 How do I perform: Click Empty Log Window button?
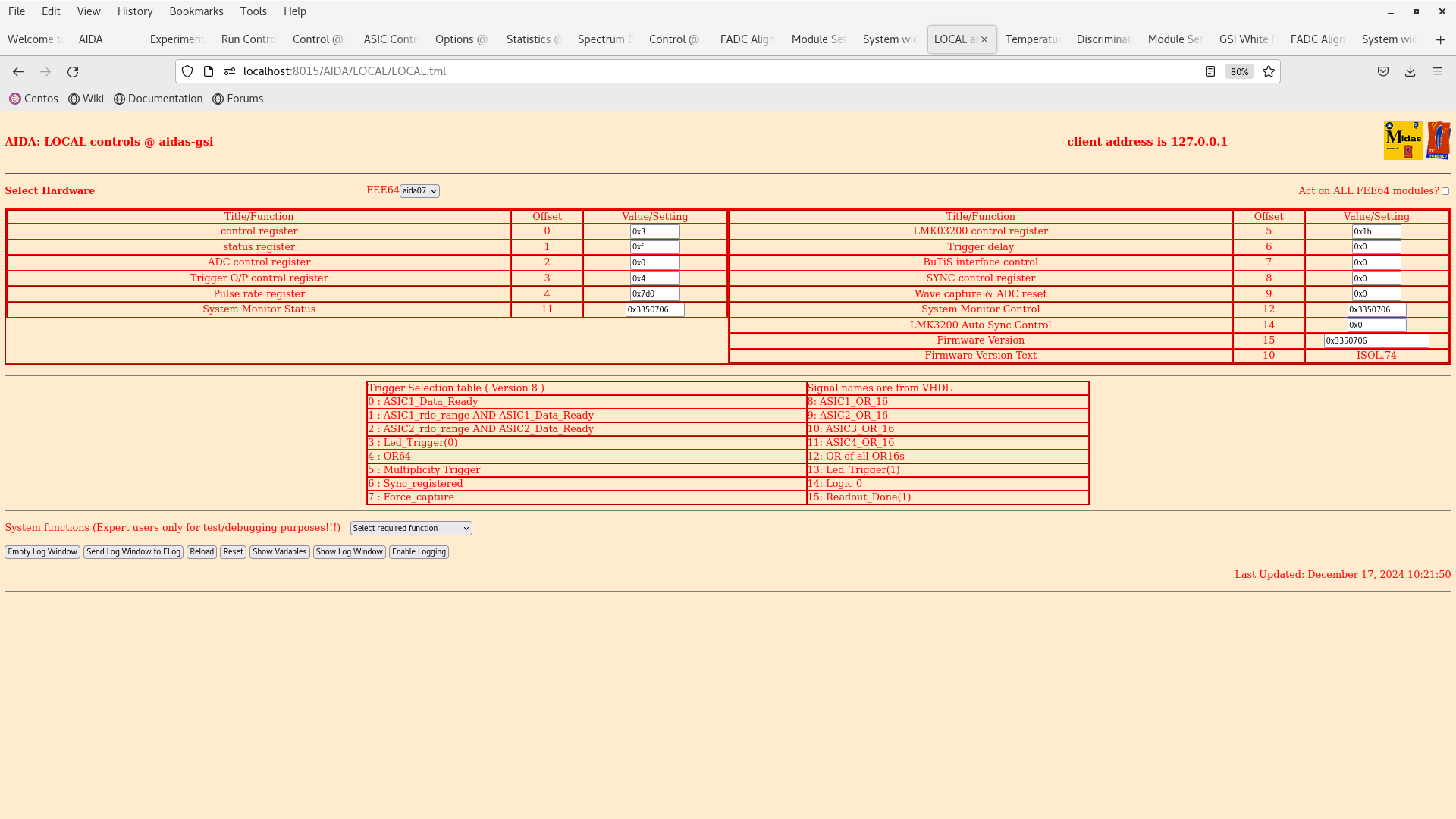point(42,551)
